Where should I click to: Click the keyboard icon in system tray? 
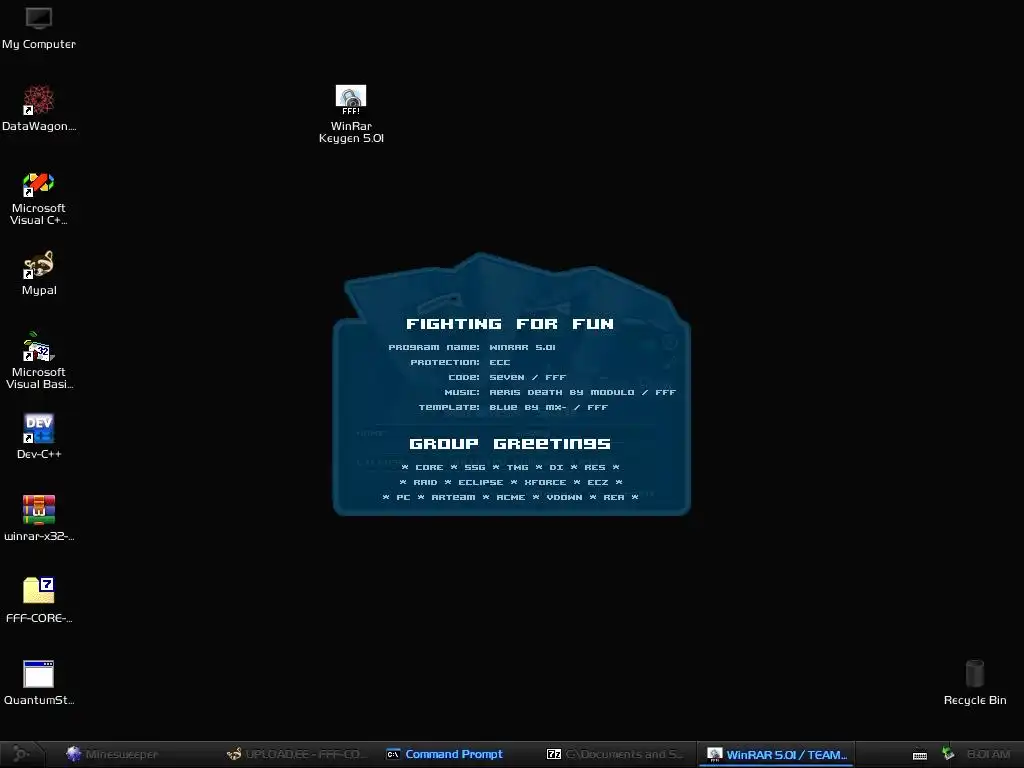coord(920,755)
